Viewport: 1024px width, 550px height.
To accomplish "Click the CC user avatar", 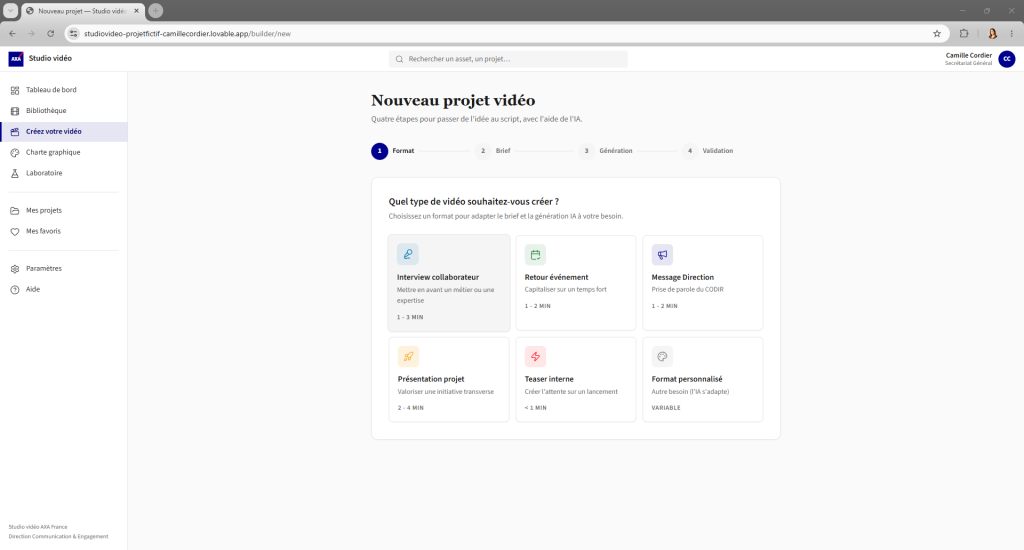I will (1006, 59).
